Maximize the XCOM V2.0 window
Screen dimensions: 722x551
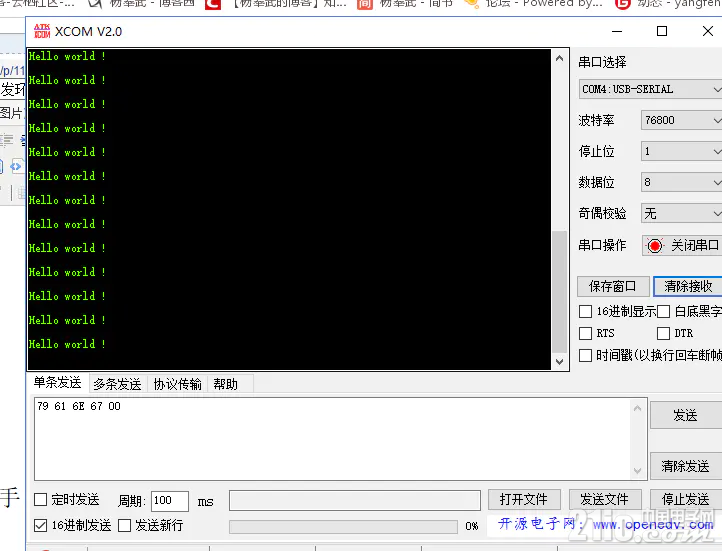662,31
